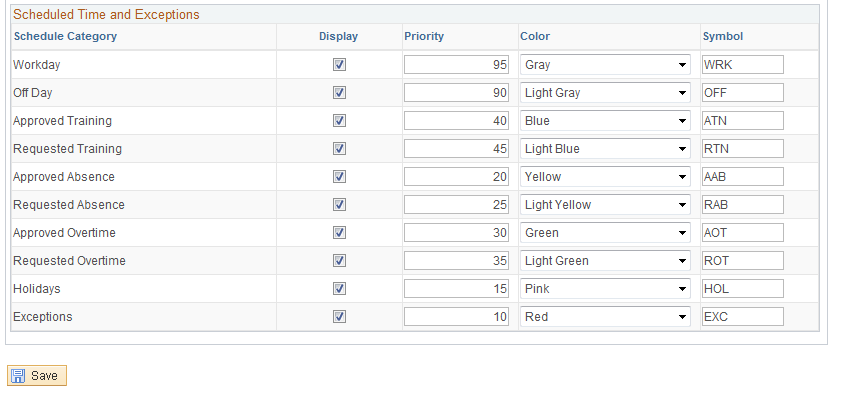Click the ATN symbol field
861x401 pixels.
pyautogui.click(x=742, y=121)
